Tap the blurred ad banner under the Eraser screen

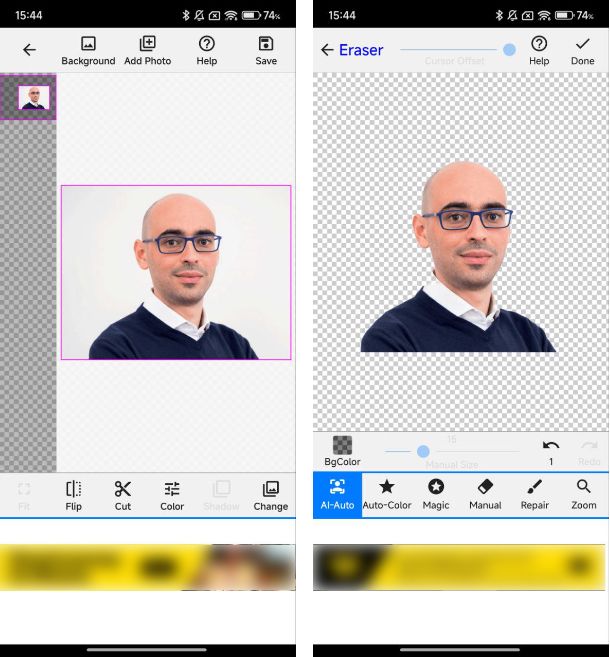(x=461, y=567)
